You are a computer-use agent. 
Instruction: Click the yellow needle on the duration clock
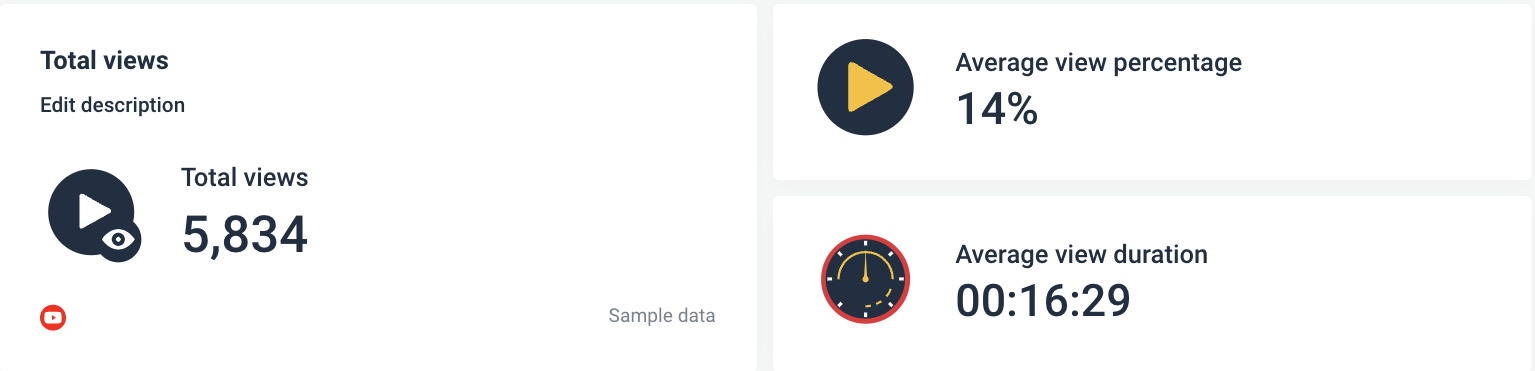[866, 269]
